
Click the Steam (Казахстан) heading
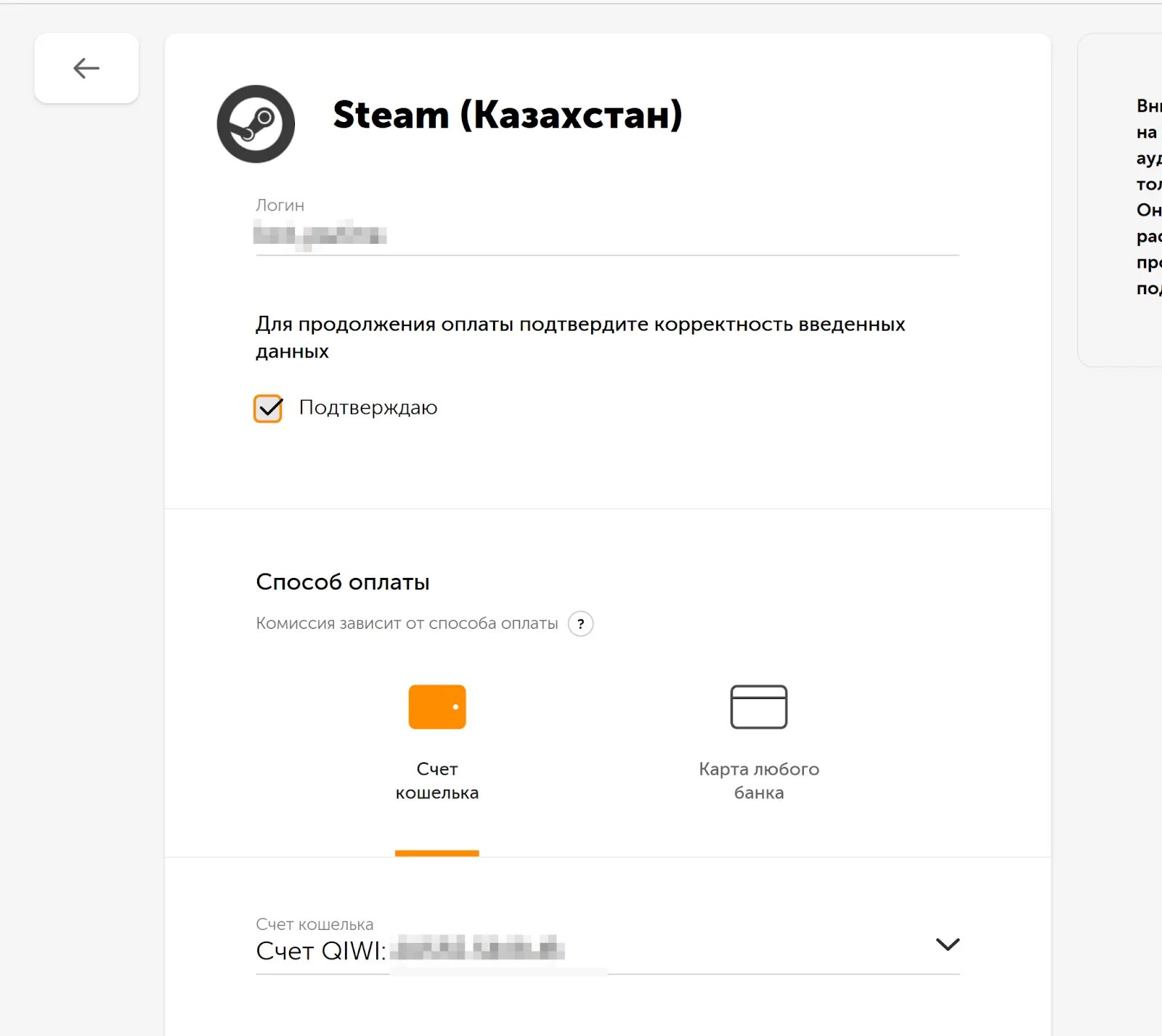coord(508,115)
